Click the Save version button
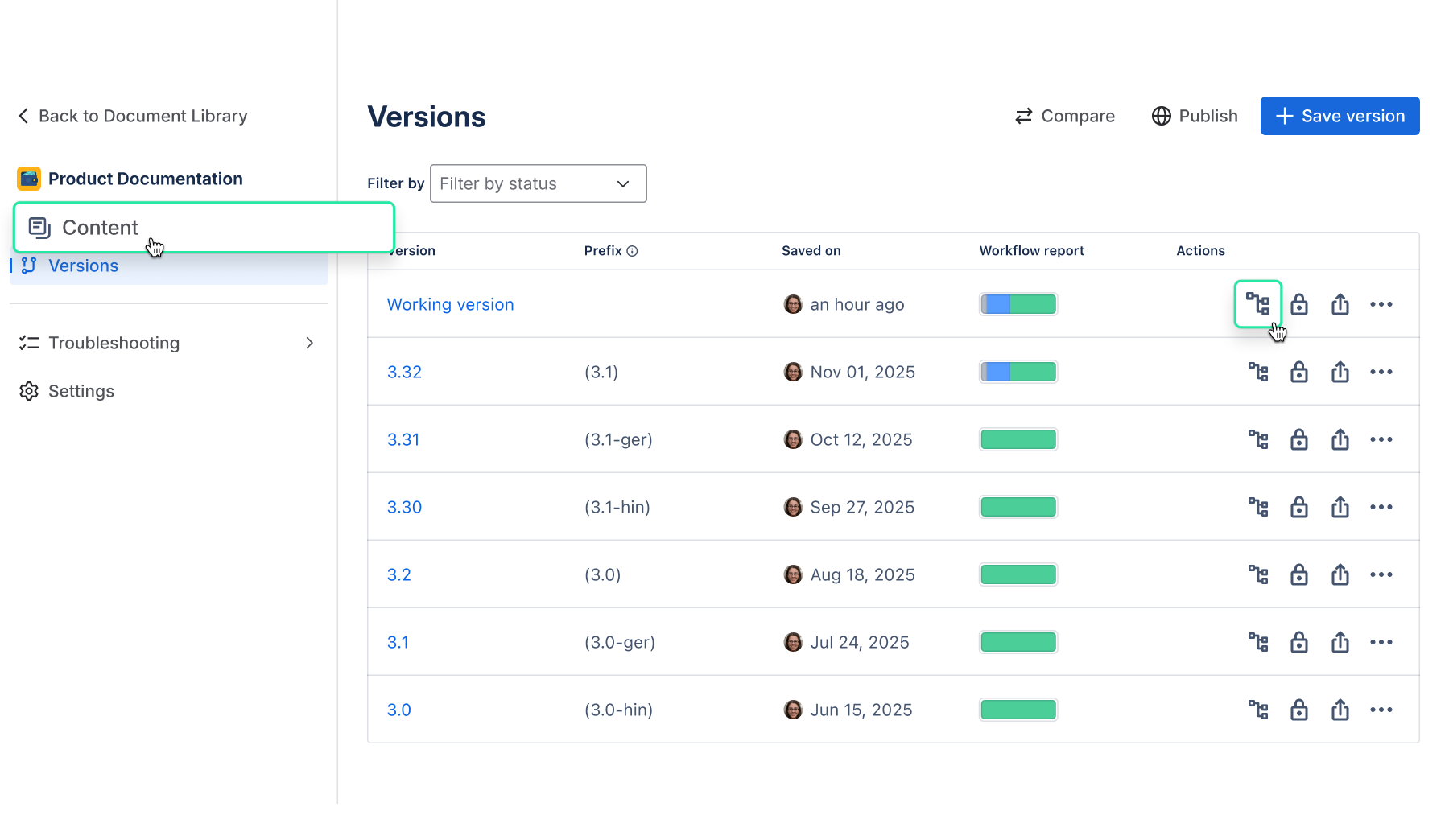 click(1339, 116)
